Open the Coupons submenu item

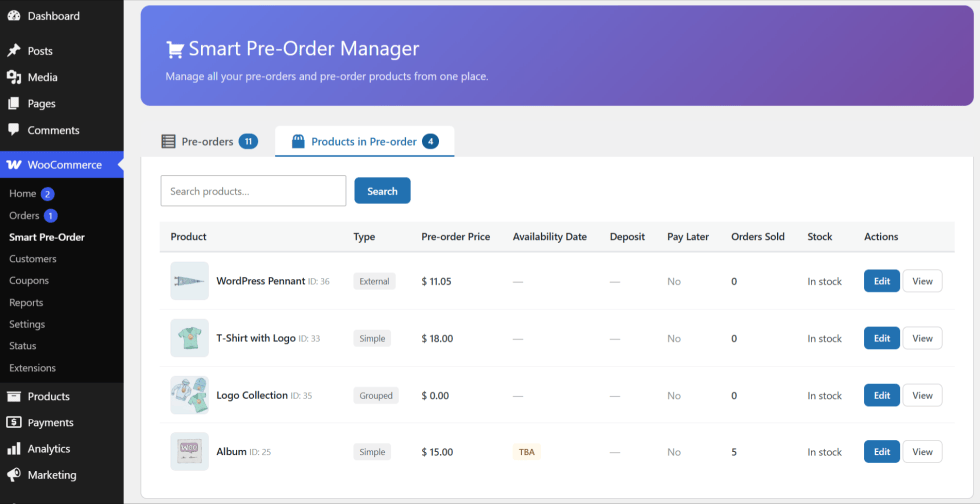[x=29, y=281]
